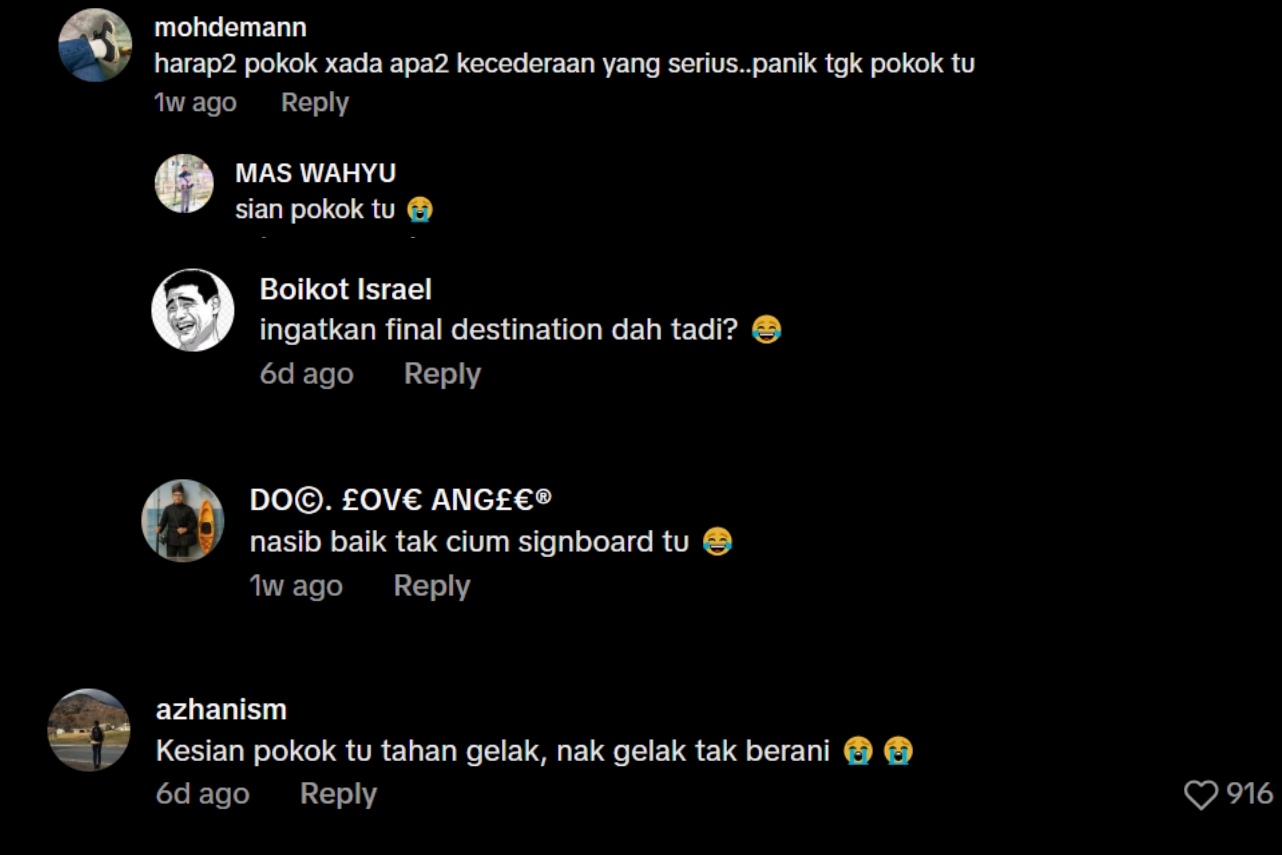1282x855 pixels.
Task: Reply to azhanism's comment
Action: point(338,794)
